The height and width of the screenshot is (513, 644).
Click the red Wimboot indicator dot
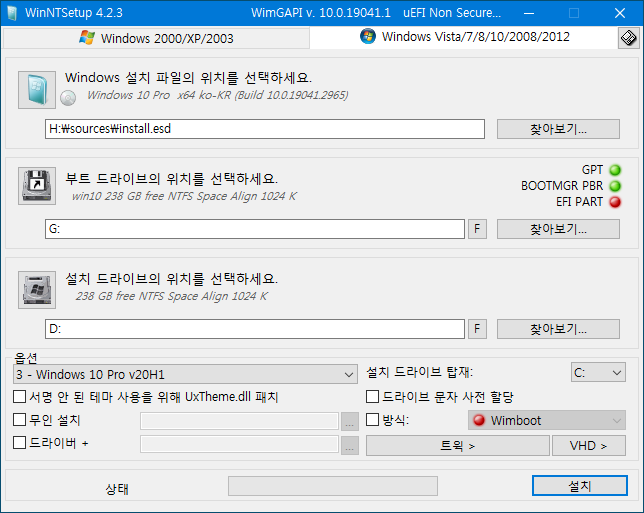tap(479, 420)
